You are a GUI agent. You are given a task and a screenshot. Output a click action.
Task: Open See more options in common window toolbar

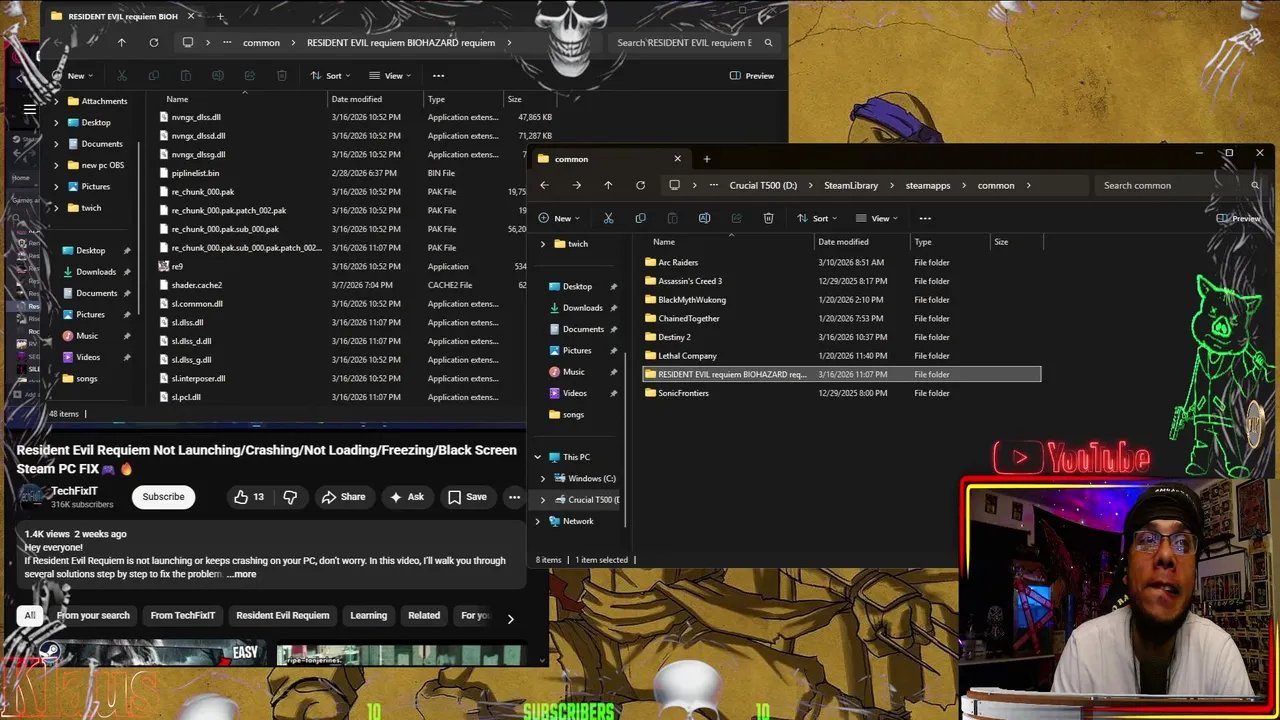pos(925,218)
